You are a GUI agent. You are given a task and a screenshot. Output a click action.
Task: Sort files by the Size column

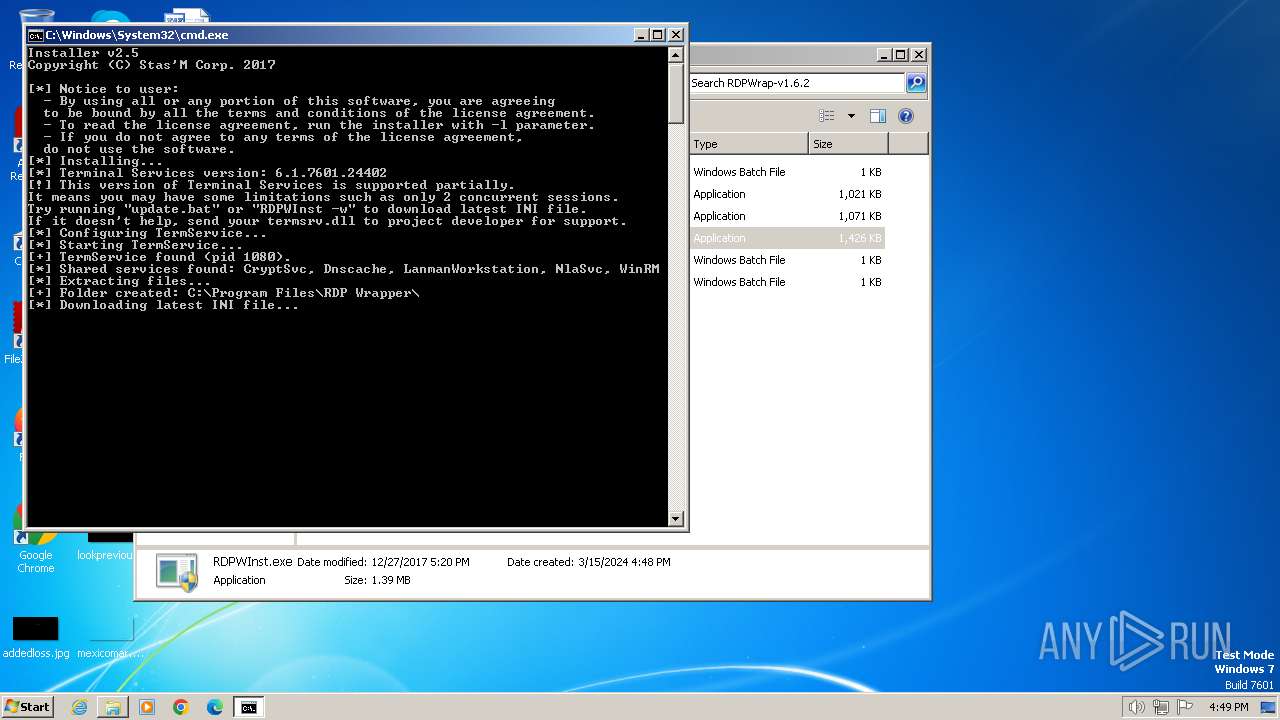[x=848, y=144]
